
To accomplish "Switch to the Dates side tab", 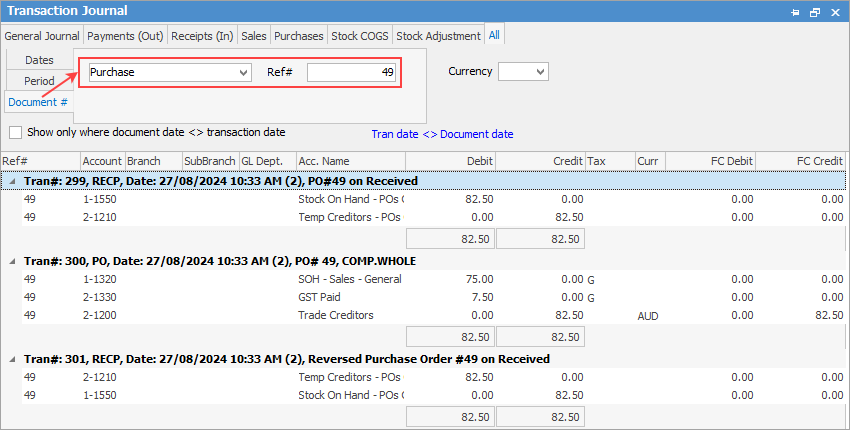I will point(39,60).
